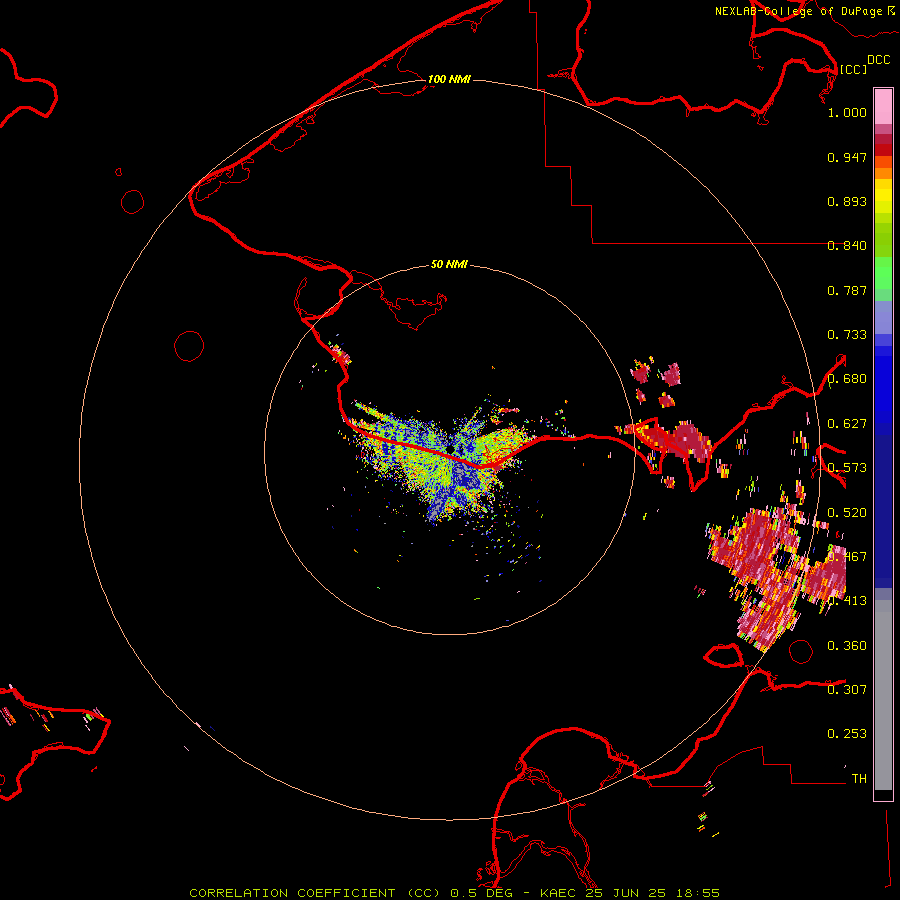Screen dimensions: 900x900
Task: Click the 0.360 scale value
Action: (847, 646)
